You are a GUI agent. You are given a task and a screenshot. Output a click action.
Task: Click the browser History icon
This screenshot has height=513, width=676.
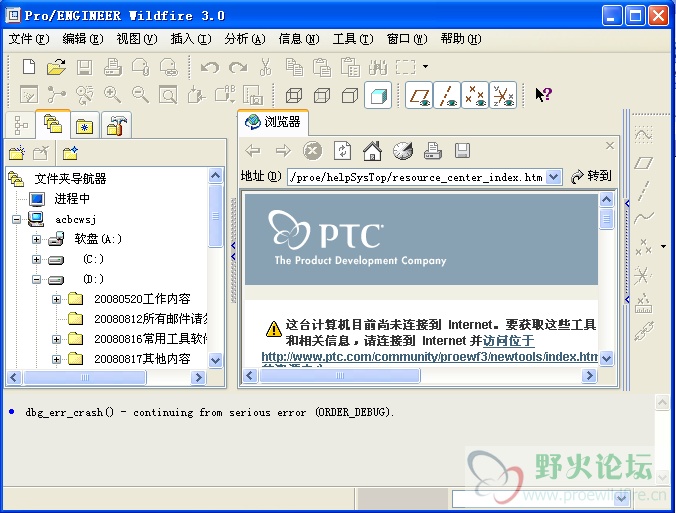[x=403, y=151]
